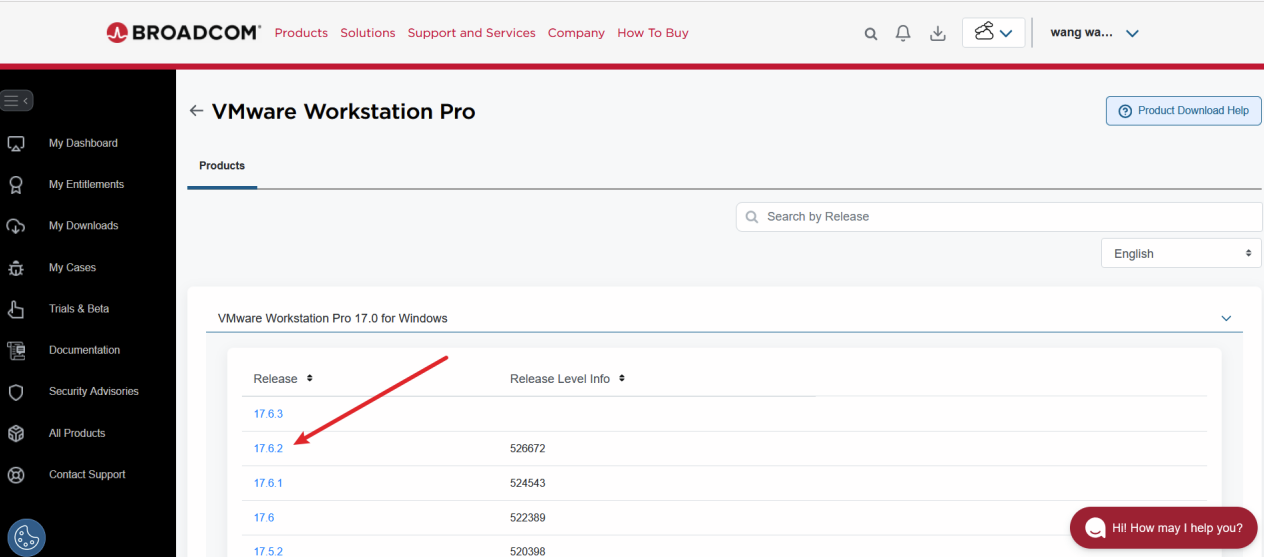Expand the wang wa... user account menu
Screen dimensions: 1264x557
click(x=1094, y=33)
